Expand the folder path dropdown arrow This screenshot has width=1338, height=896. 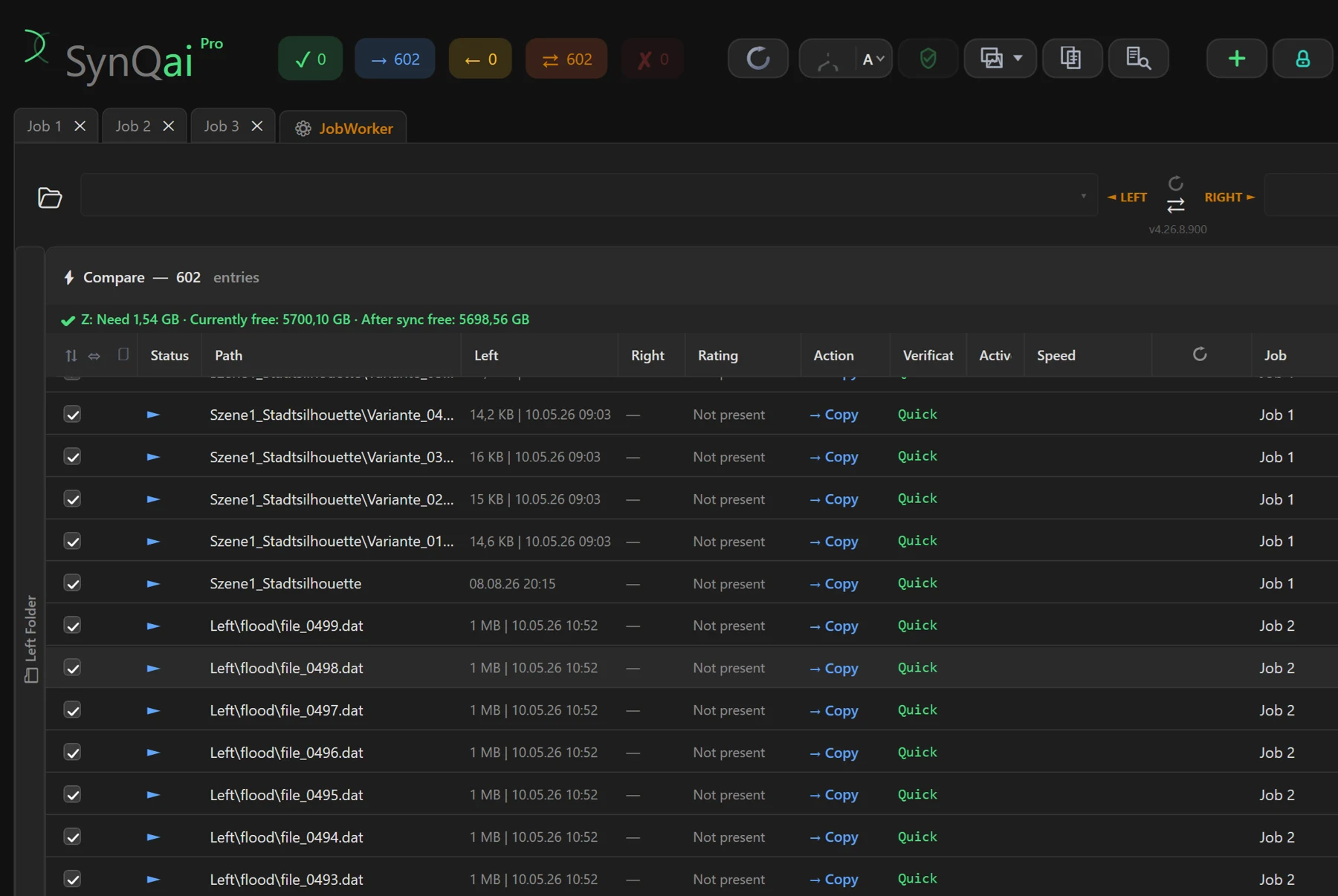click(1084, 196)
